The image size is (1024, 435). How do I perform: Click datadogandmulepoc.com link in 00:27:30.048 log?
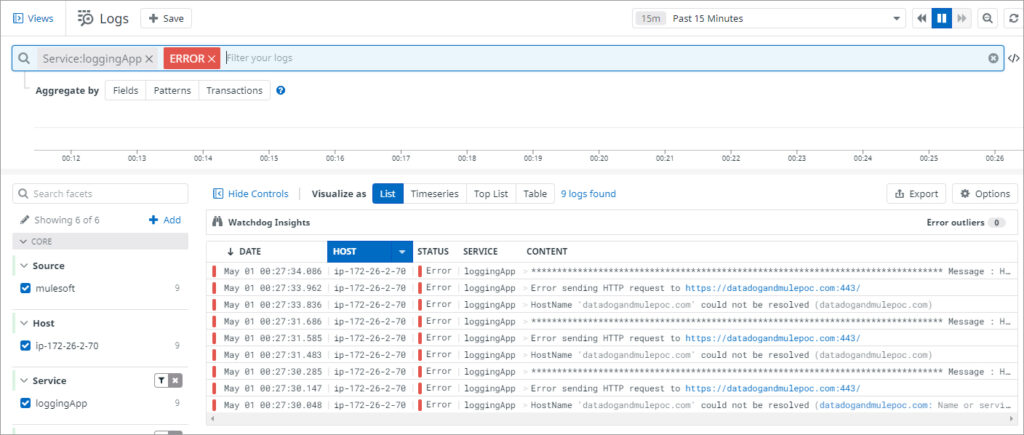pos(876,406)
